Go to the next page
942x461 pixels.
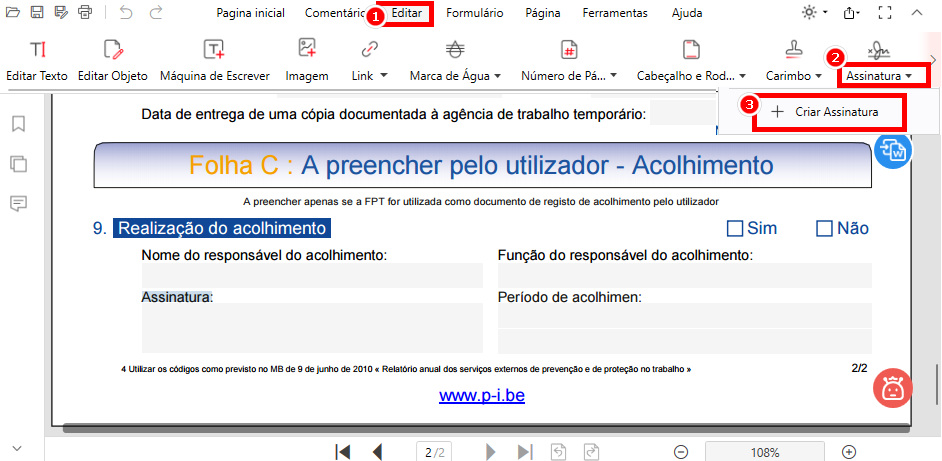(491, 452)
